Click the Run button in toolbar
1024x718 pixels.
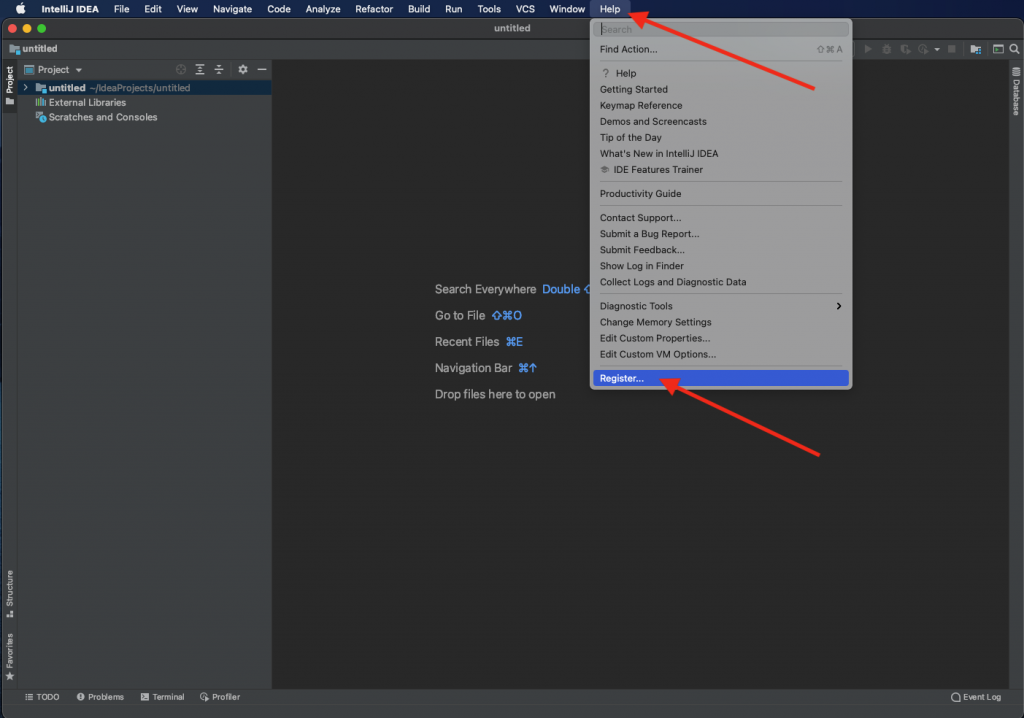(x=868, y=49)
